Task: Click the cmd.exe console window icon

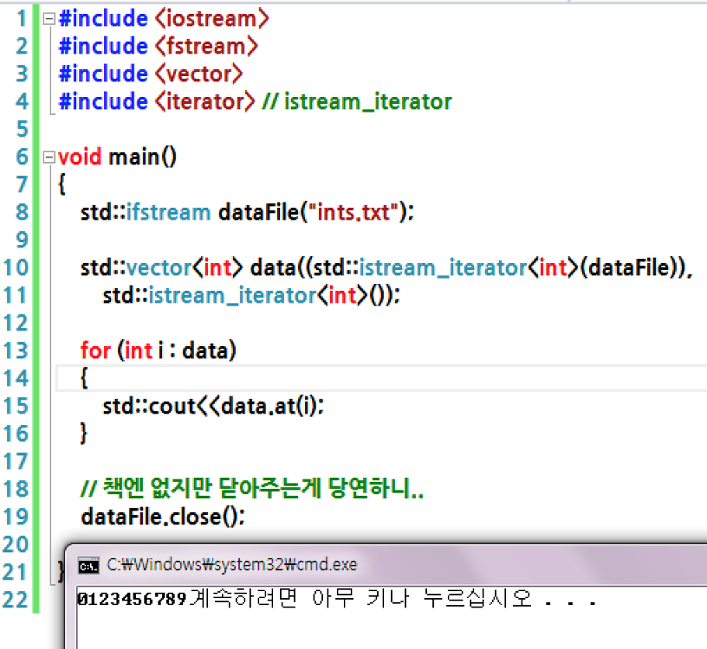Action: coord(88,566)
